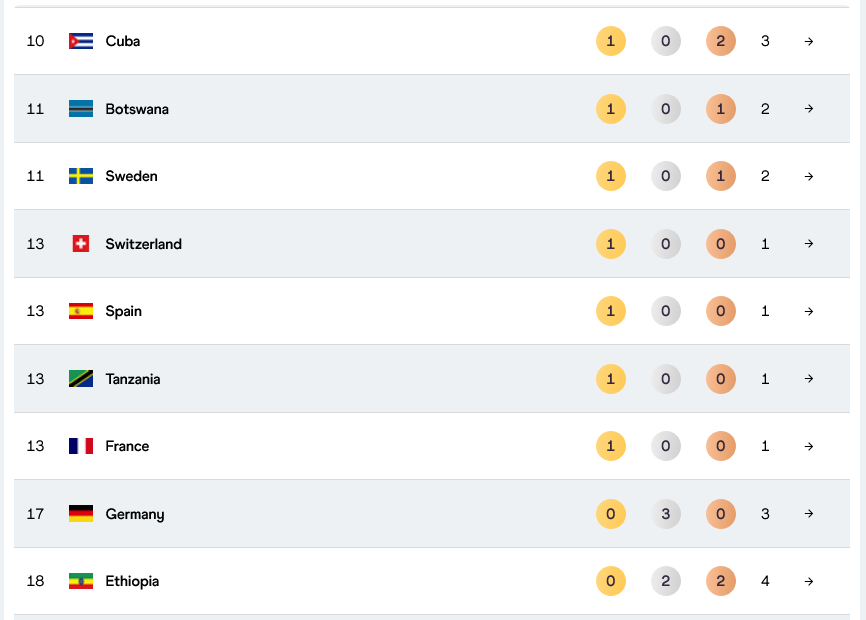
Task: Click the Botswana flag icon
Action: [81, 109]
